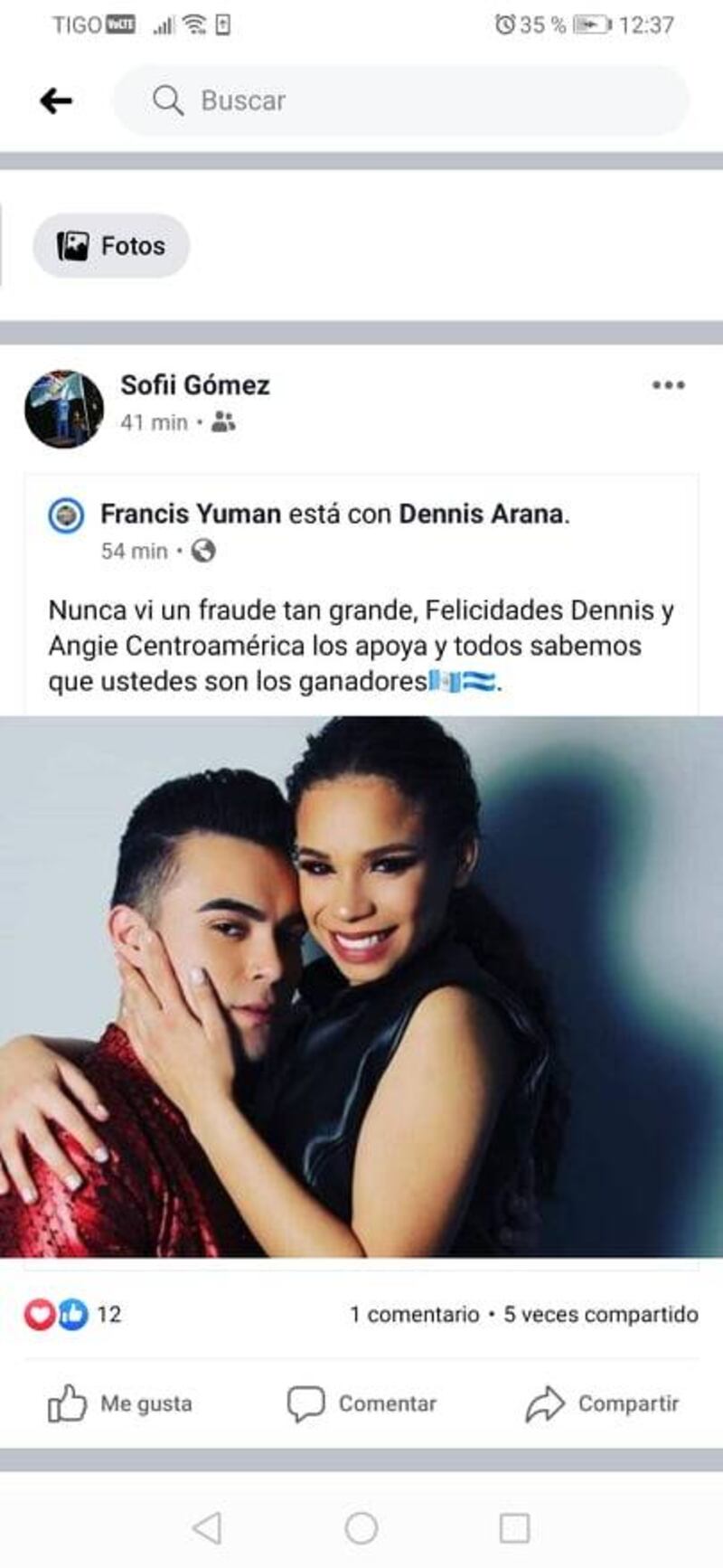Image resolution: width=723 pixels, height=1568 pixels.
Task: View the reactions list with 12
Action: click(x=72, y=1314)
